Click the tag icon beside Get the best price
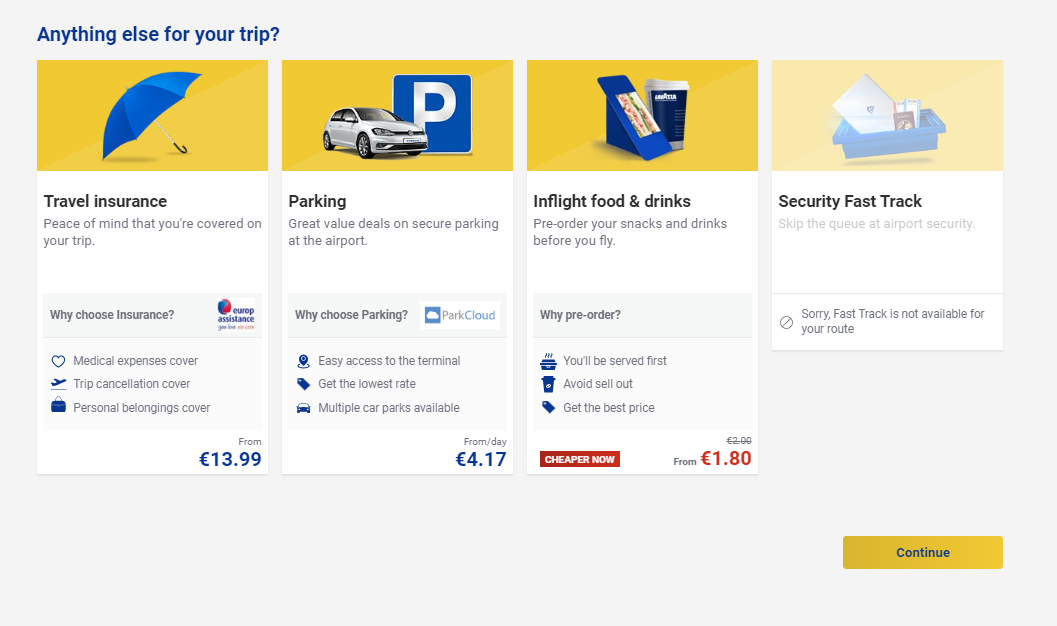Viewport: 1057px width, 626px height. [548, 408]
